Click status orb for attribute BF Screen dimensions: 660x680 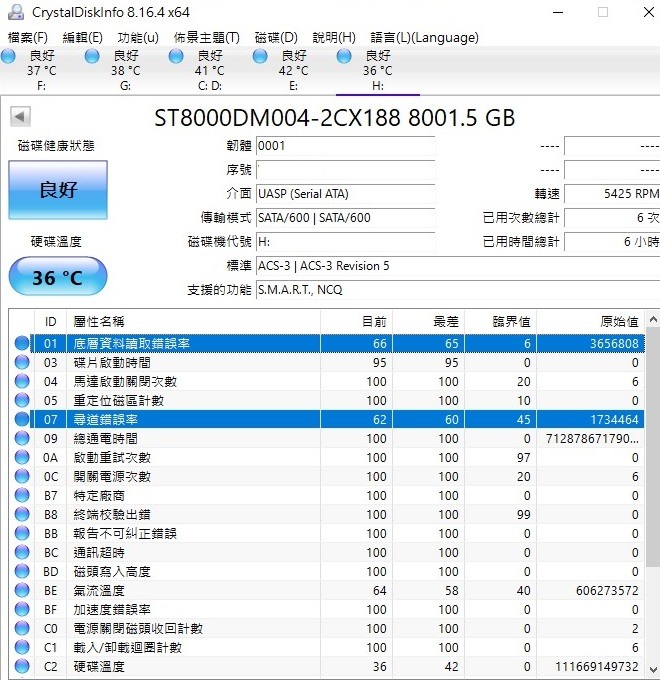coord(22,609)
